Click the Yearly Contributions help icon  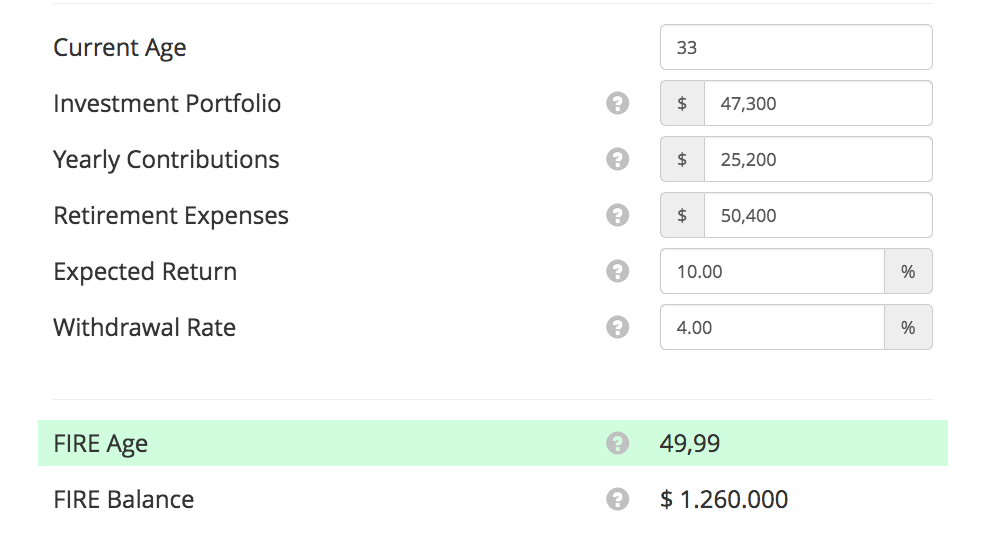[x=618, y=159]
